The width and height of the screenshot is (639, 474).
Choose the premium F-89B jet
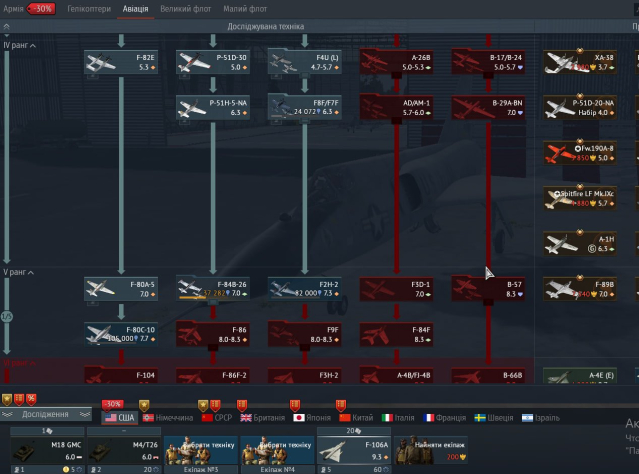coord(580,289)
